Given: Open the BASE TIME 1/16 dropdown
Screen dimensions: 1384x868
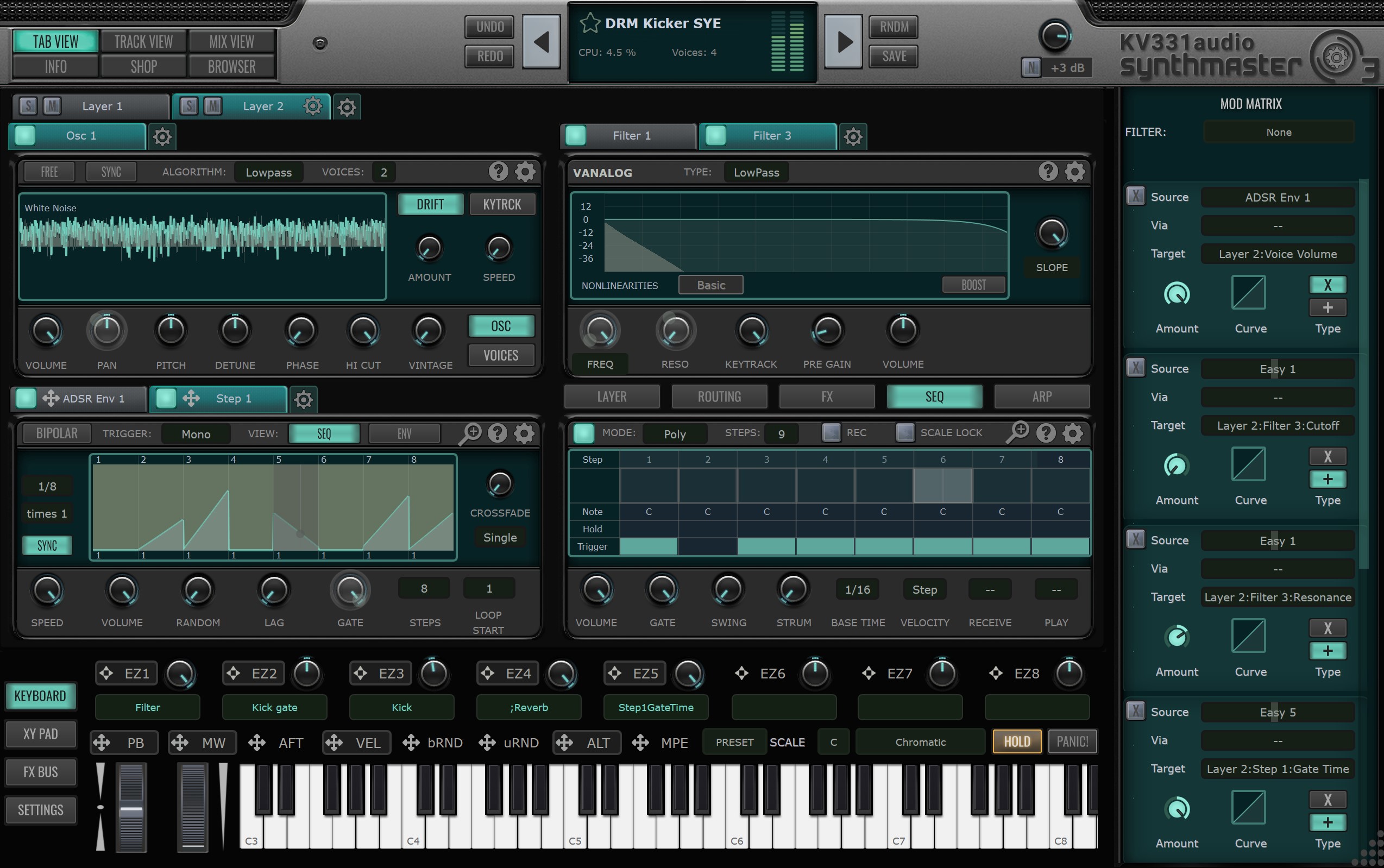Looking at the screenshot, I should 857,589.
